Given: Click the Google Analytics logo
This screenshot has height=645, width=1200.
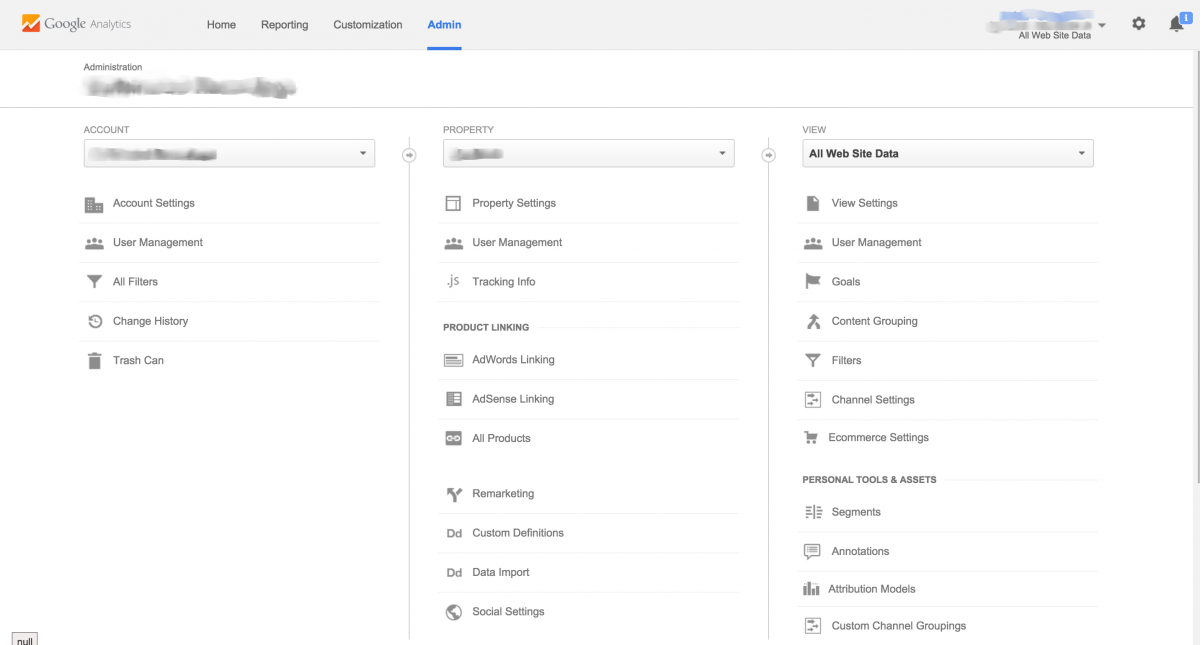Looking at the screenshot, I should [76, 24].
